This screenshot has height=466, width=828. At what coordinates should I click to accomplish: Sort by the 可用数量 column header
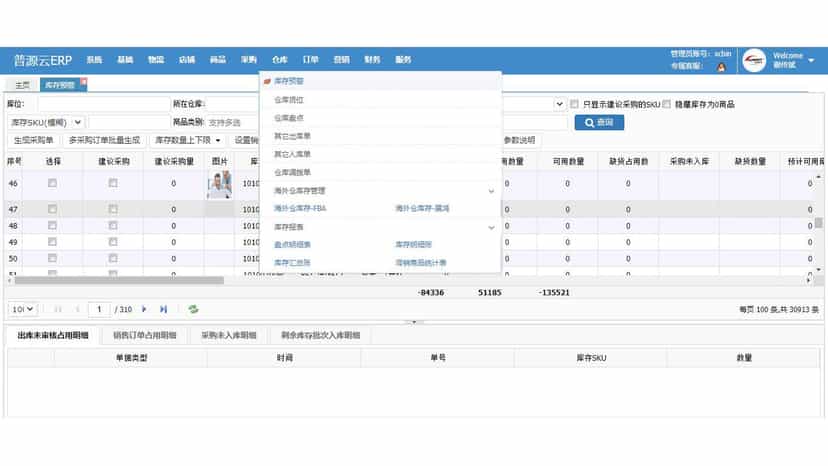point(568,161)
